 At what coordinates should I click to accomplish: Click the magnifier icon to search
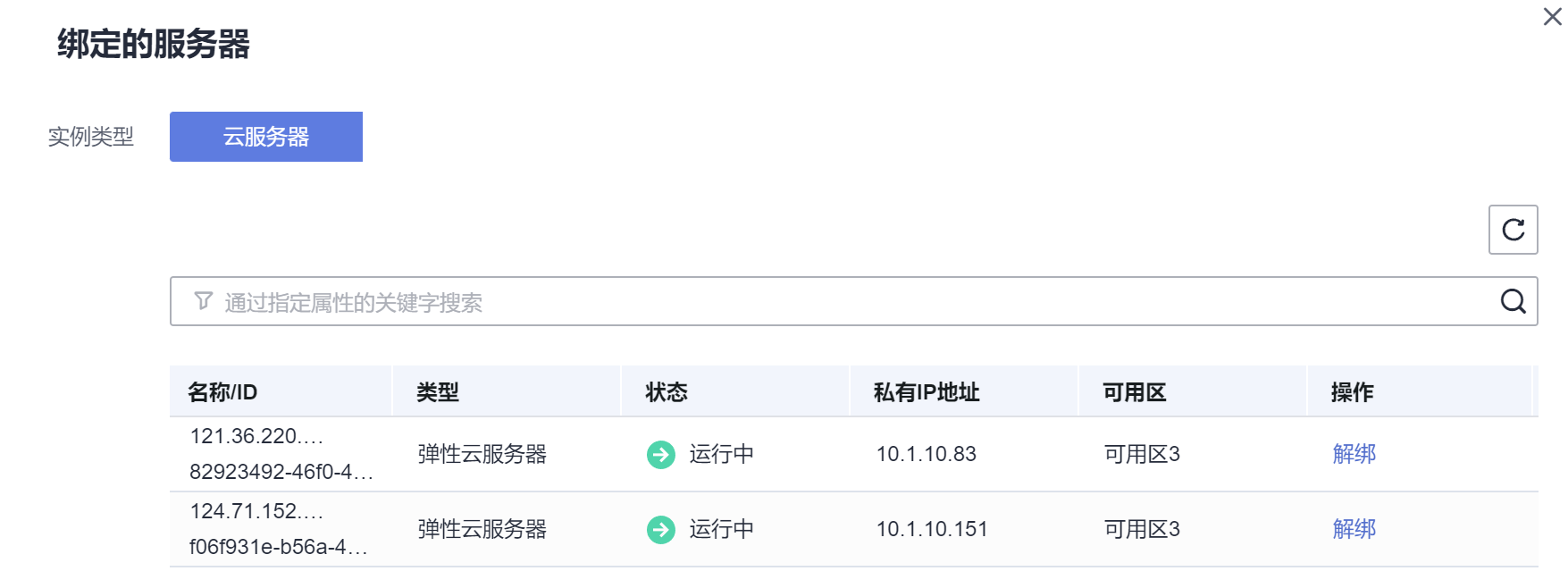[1513, 301]
